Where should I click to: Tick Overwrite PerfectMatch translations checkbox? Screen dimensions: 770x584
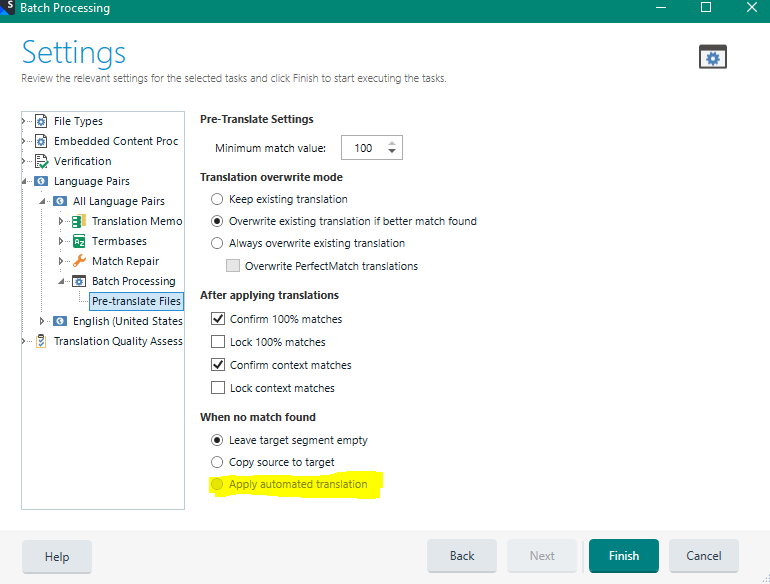[233, 266]
